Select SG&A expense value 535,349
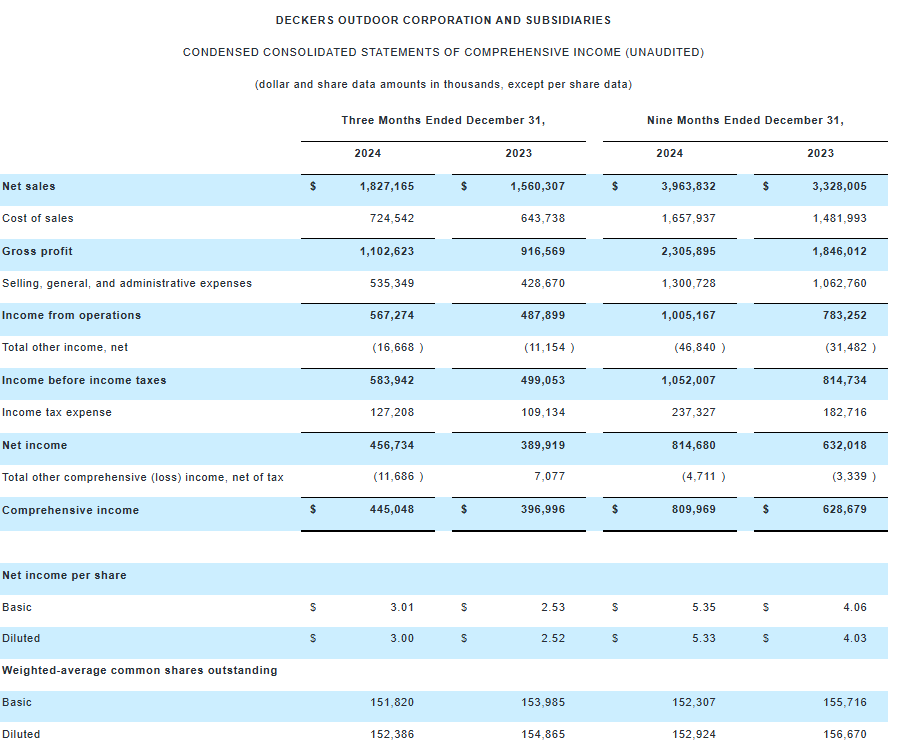 392,283
